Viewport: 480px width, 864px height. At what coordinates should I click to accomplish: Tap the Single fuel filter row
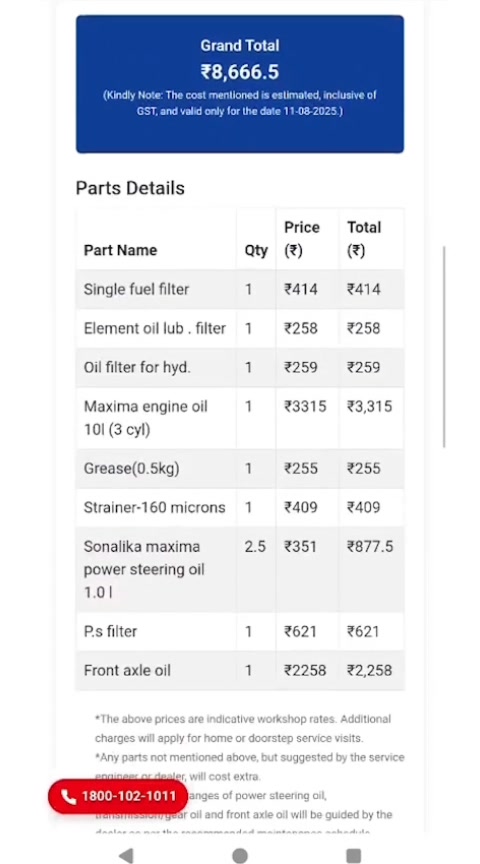pos(240,289)
